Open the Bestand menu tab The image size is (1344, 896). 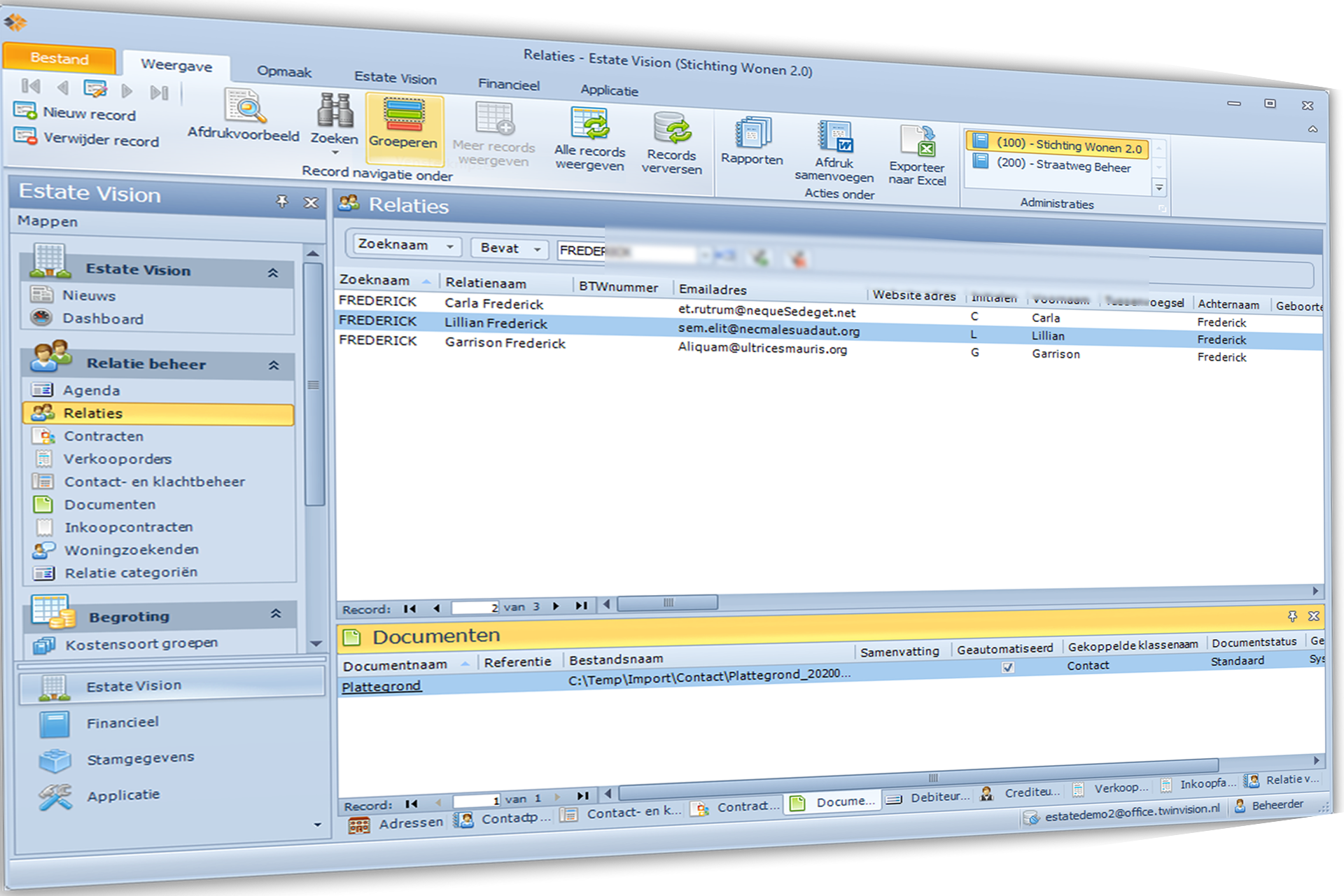(x=59, y=58)
